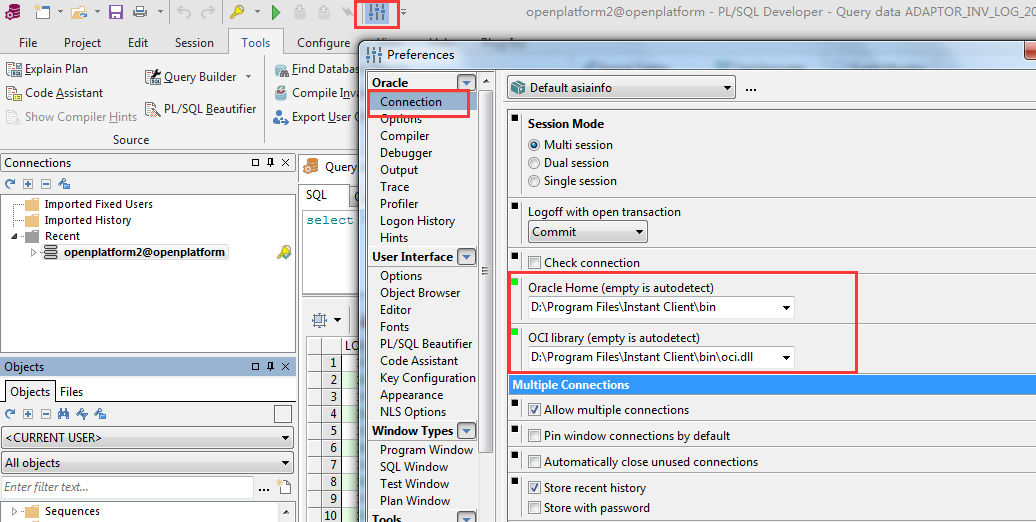
Task: Open the Project ribbon tab
Action: click(83, 42)
